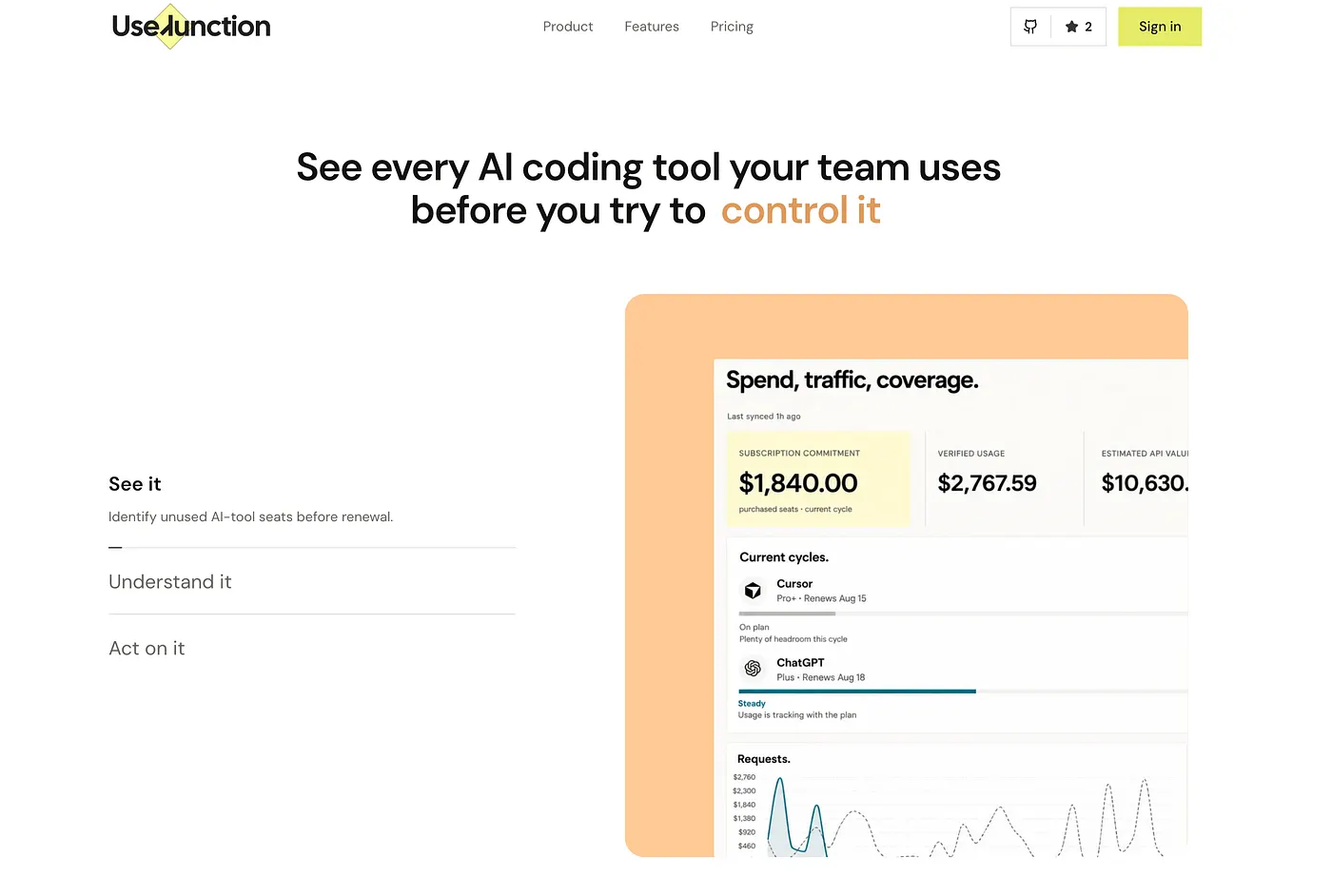Screen dimensions: 1332x896
Task: Click the main headline text
Action: [x=648, y=188]
